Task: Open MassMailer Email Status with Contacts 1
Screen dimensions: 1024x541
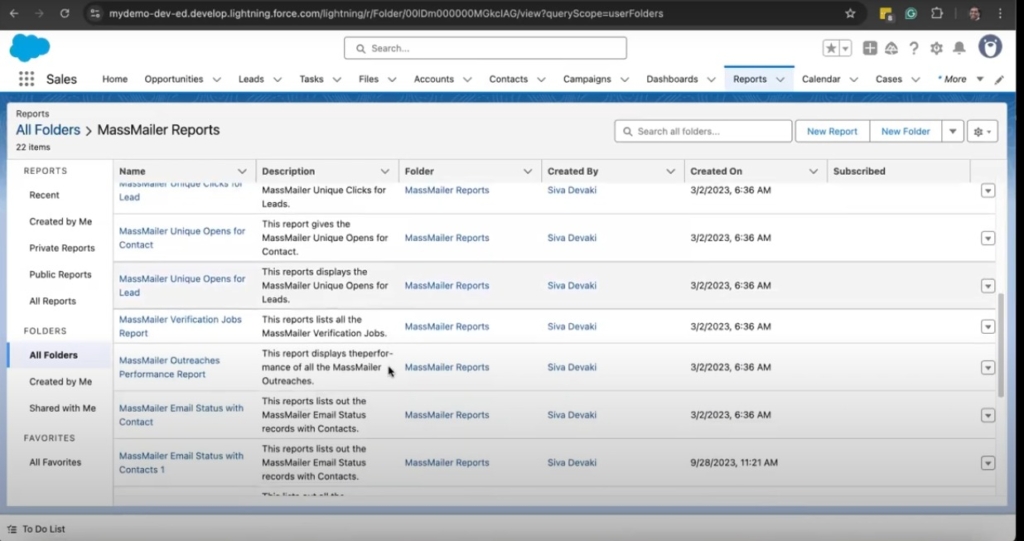Action: (181, 463)
